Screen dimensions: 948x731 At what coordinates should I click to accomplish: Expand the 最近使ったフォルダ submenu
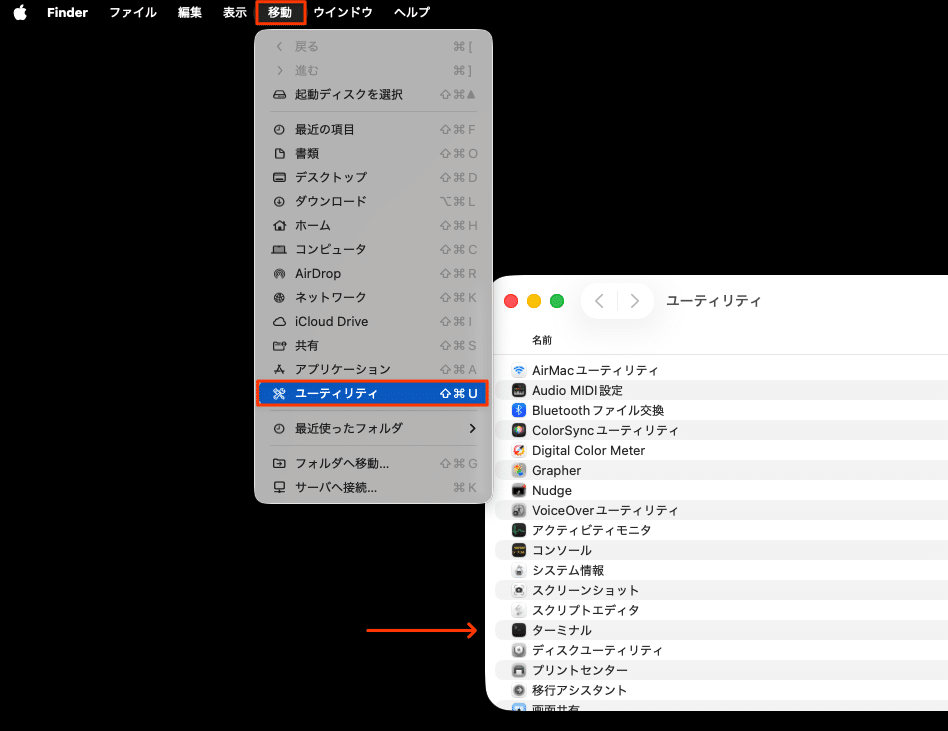tap(374, 428)
